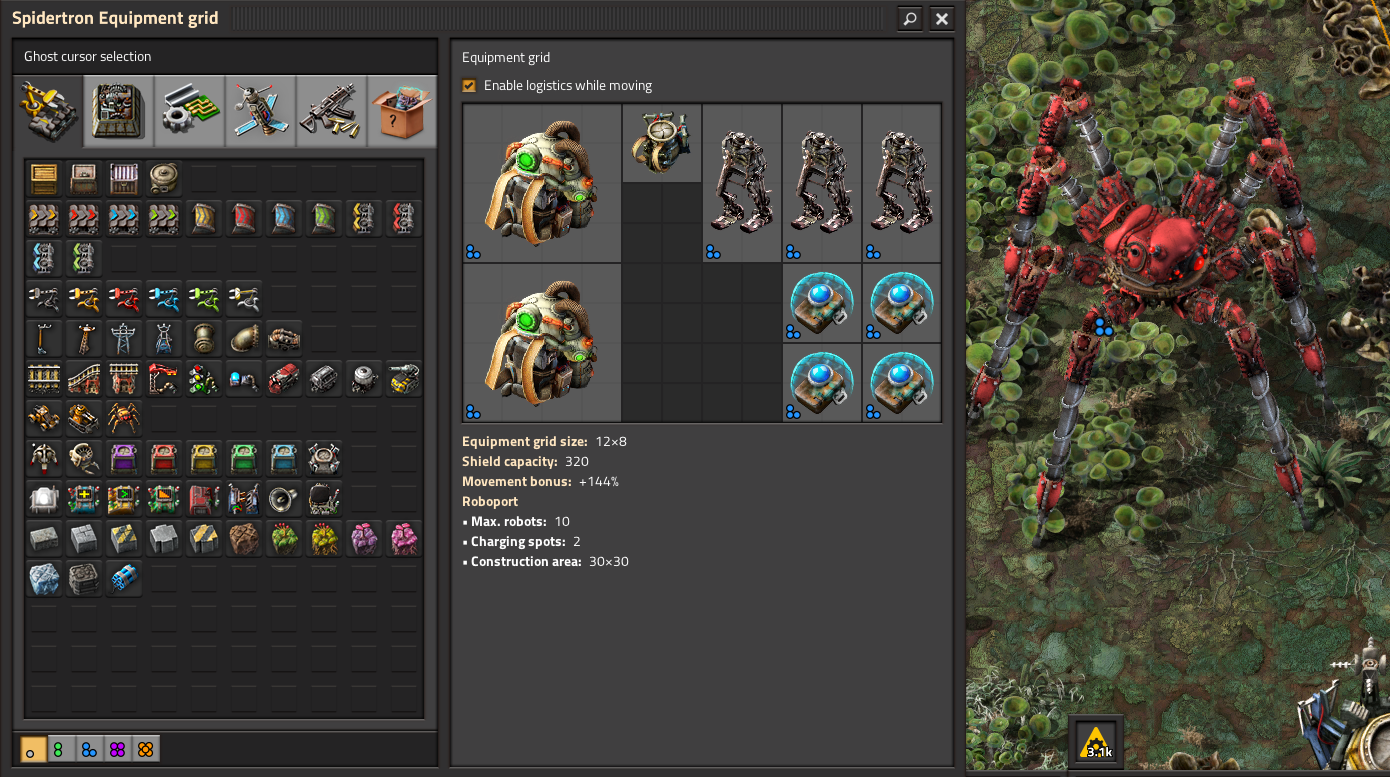Click the top-left fusion reactor in grid
The width and height of the screenshot is (1390, 777).
click(542, 184)
